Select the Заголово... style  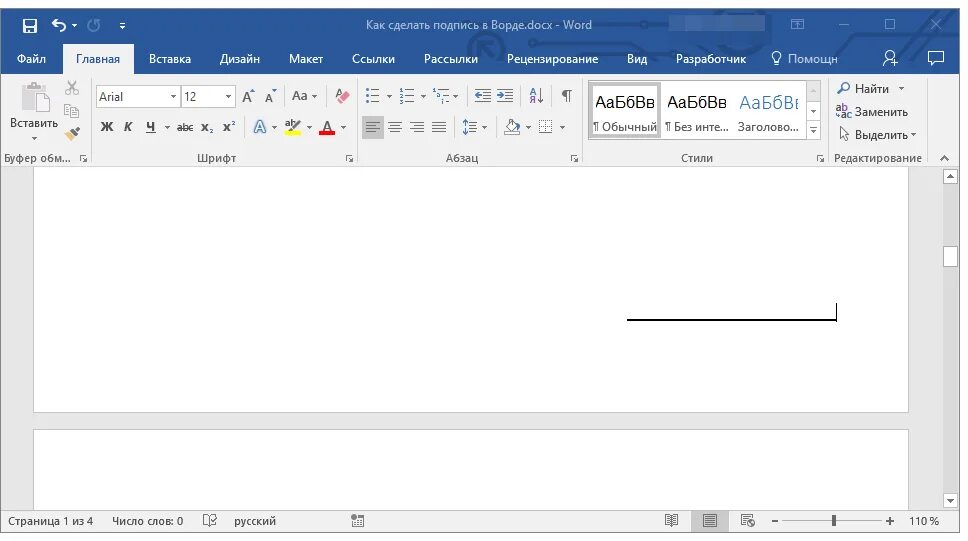click(x=769, y=111)
